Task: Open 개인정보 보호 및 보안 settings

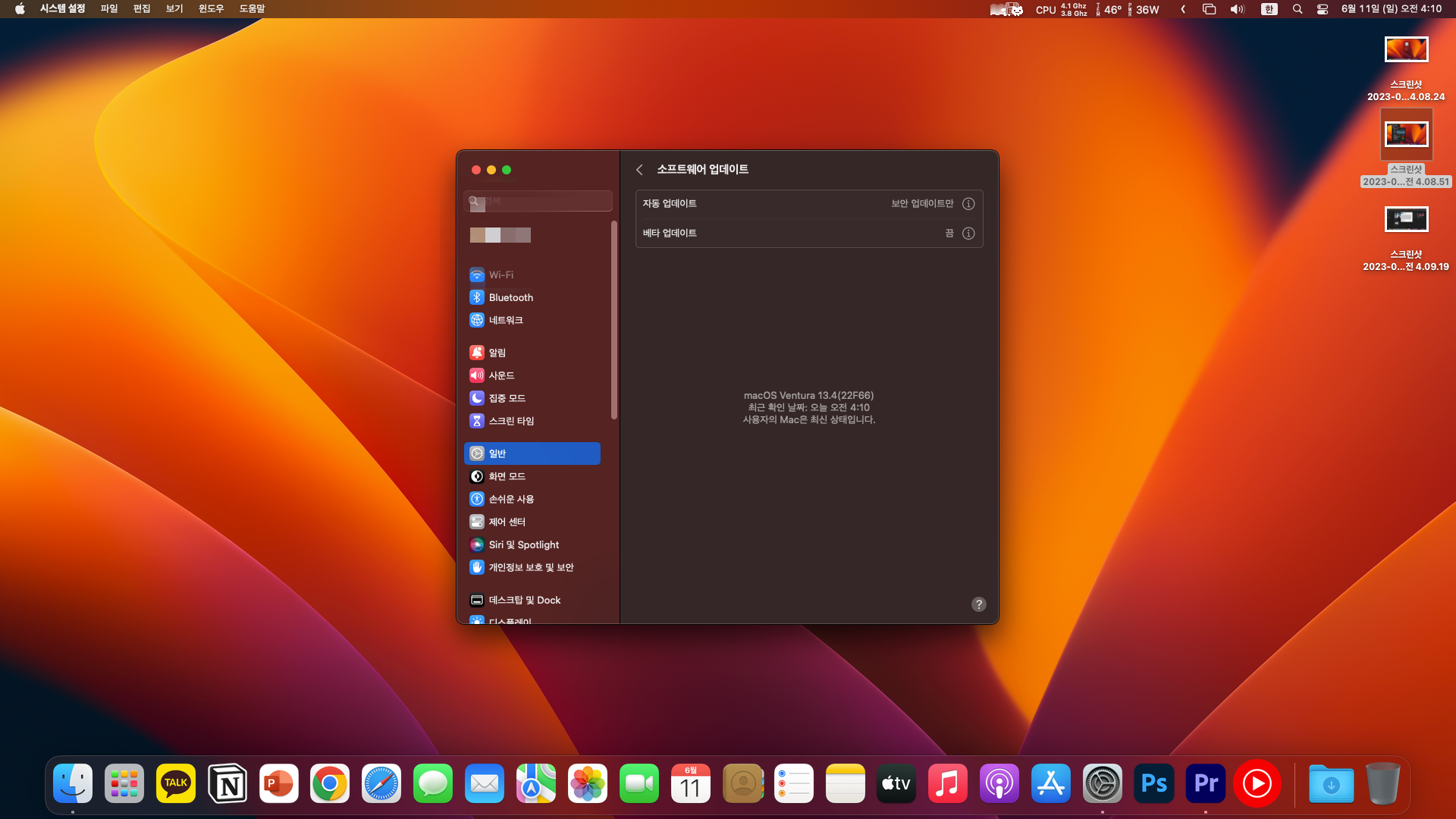Action: tap(532, 567)
